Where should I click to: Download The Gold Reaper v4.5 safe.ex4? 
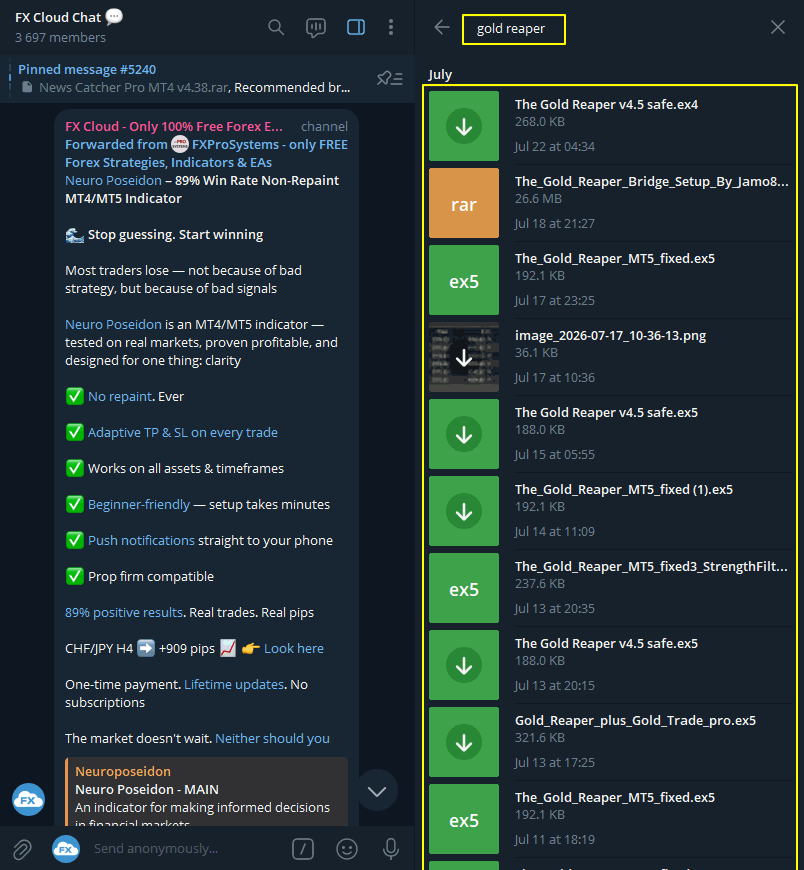coord(464,126)
